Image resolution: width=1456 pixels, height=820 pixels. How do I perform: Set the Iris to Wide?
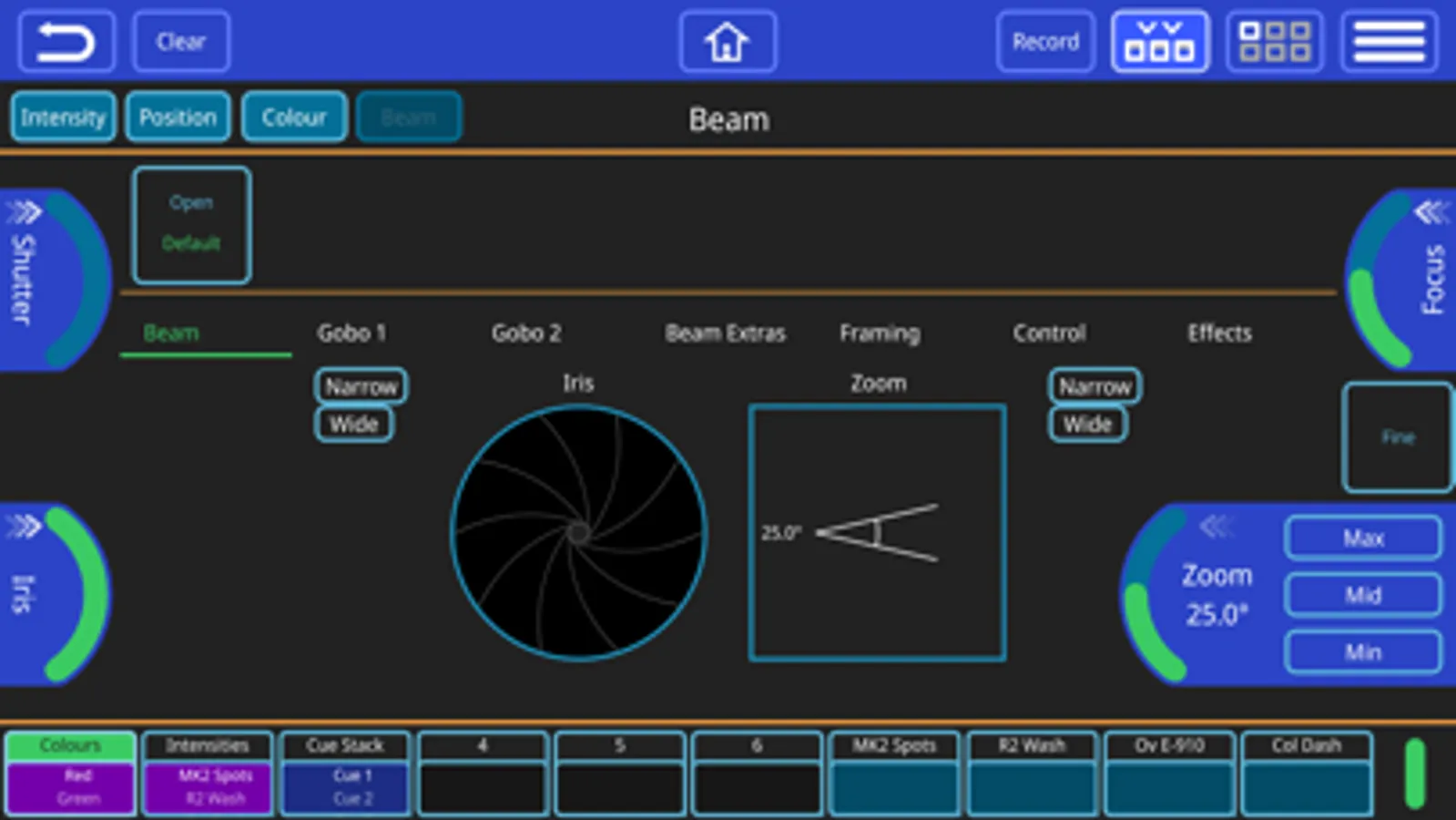354,425
